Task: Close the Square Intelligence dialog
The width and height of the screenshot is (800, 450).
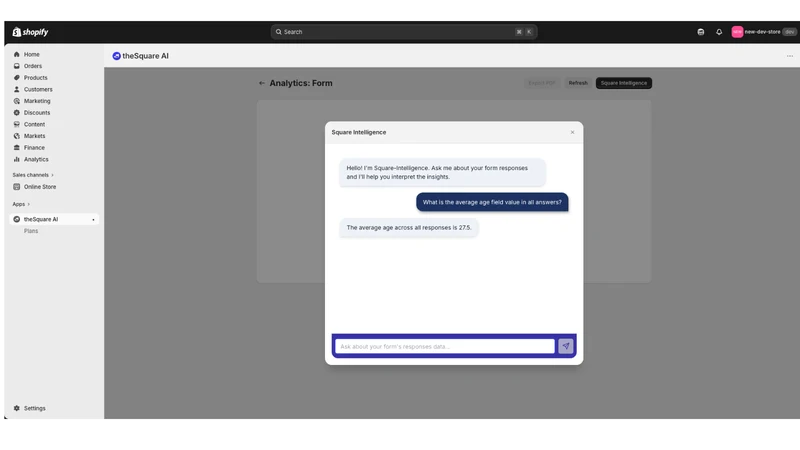Action: pyautogui.click(x=572, y=133)
